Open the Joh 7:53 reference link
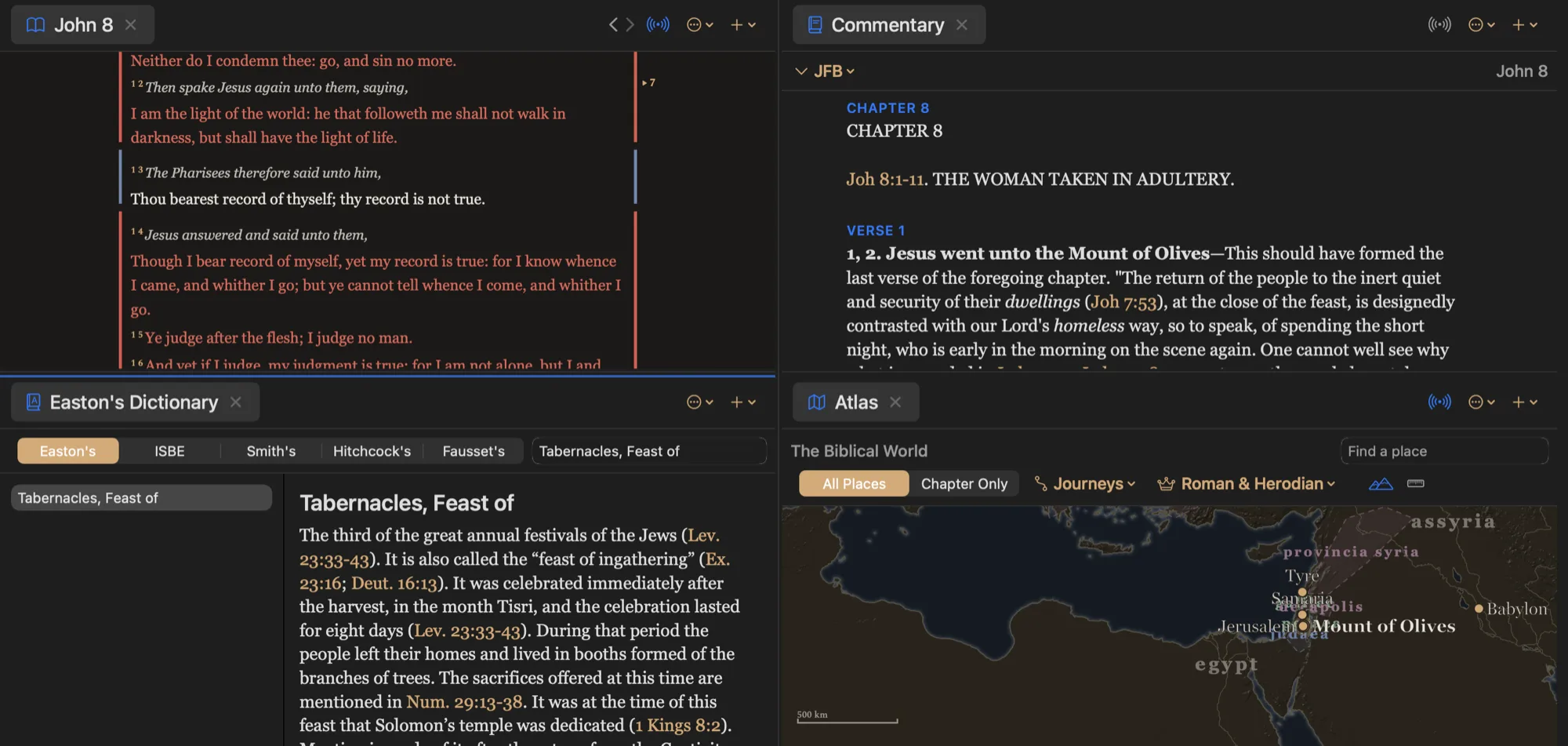The image size is (1568, 746). [x=1123, y=302]
